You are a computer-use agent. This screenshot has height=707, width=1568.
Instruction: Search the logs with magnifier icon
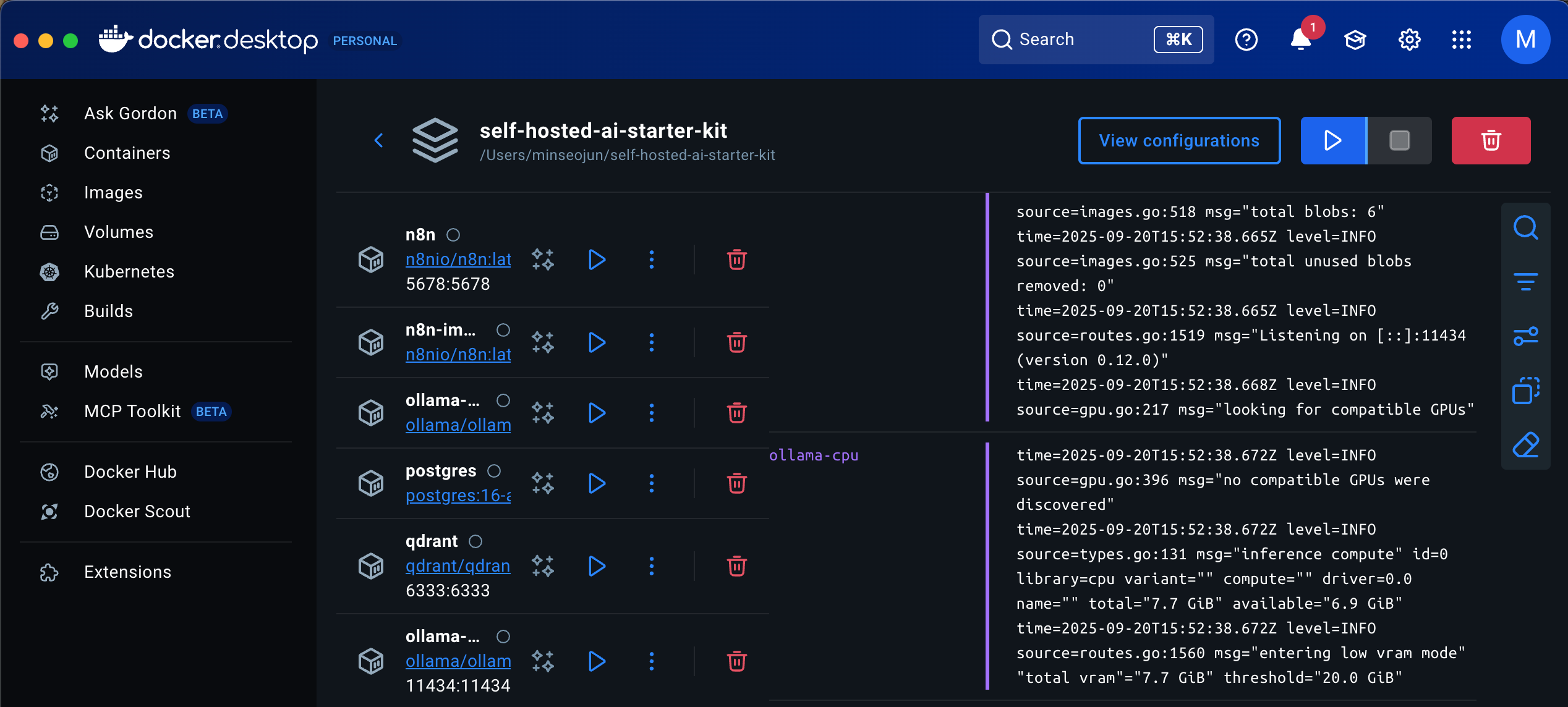point(1525,227)
